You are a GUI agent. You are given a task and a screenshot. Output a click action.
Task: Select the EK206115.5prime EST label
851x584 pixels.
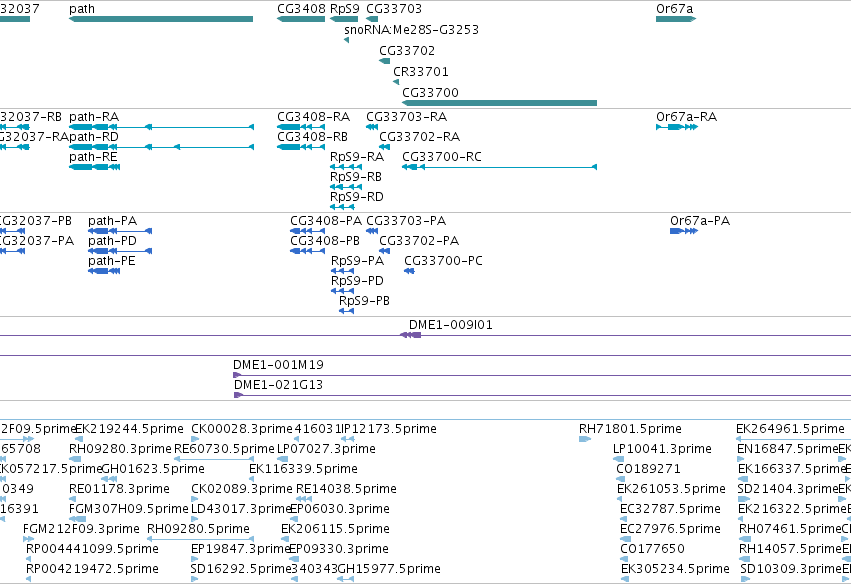[335, 529]
